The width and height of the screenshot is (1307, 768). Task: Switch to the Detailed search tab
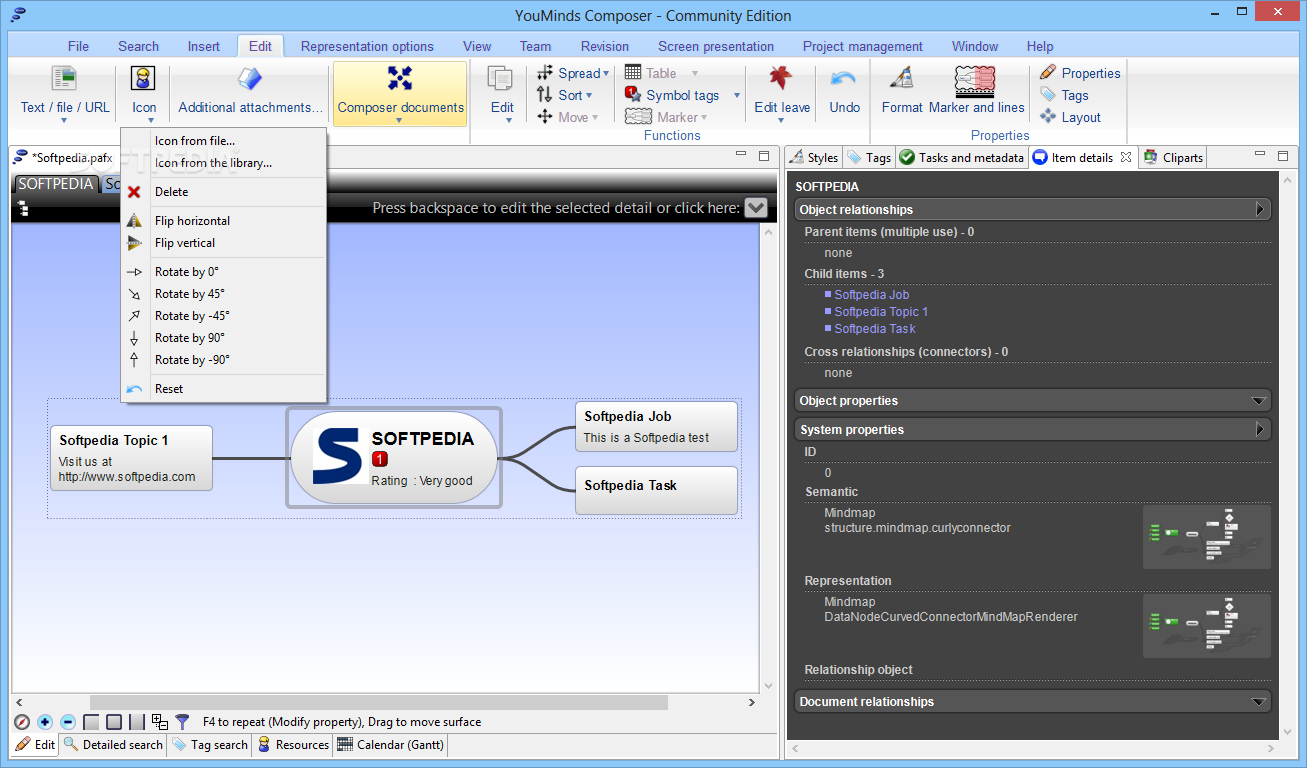[113, 745]
